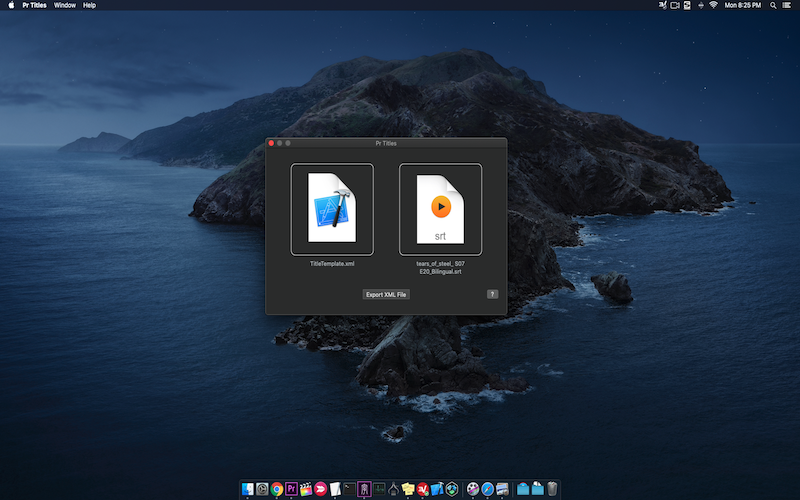Open the Window menu

[x=64, y=5]
